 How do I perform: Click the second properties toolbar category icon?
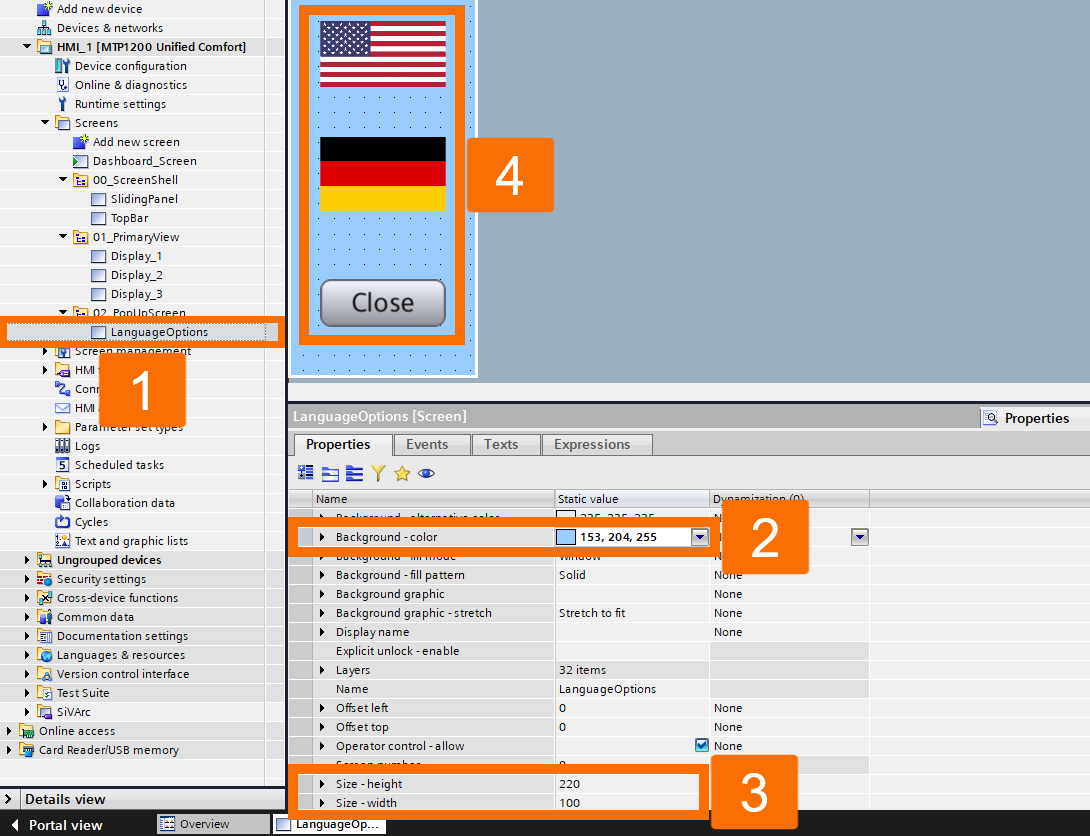click(330, 474)
